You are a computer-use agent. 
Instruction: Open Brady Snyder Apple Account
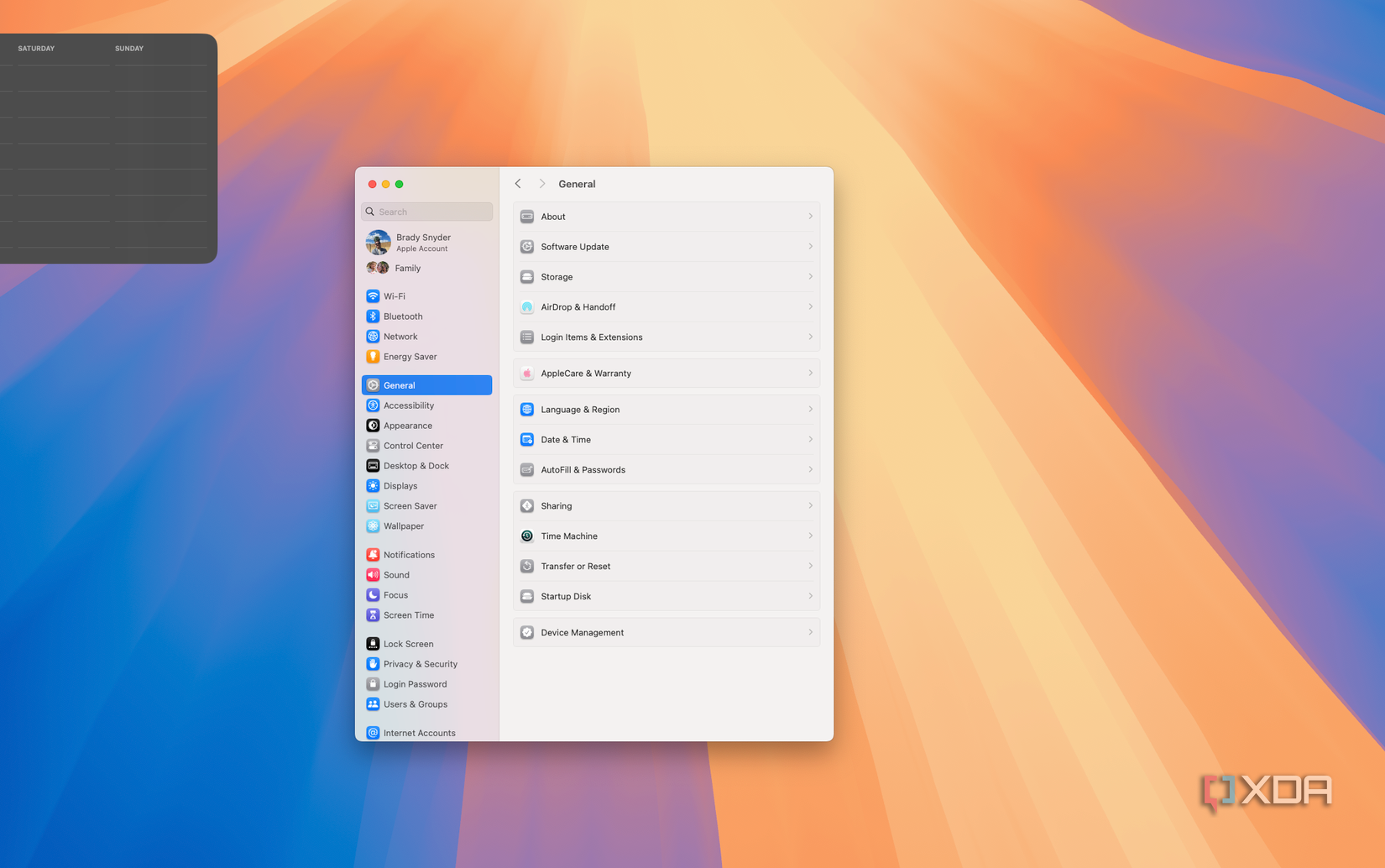[426, 243]
